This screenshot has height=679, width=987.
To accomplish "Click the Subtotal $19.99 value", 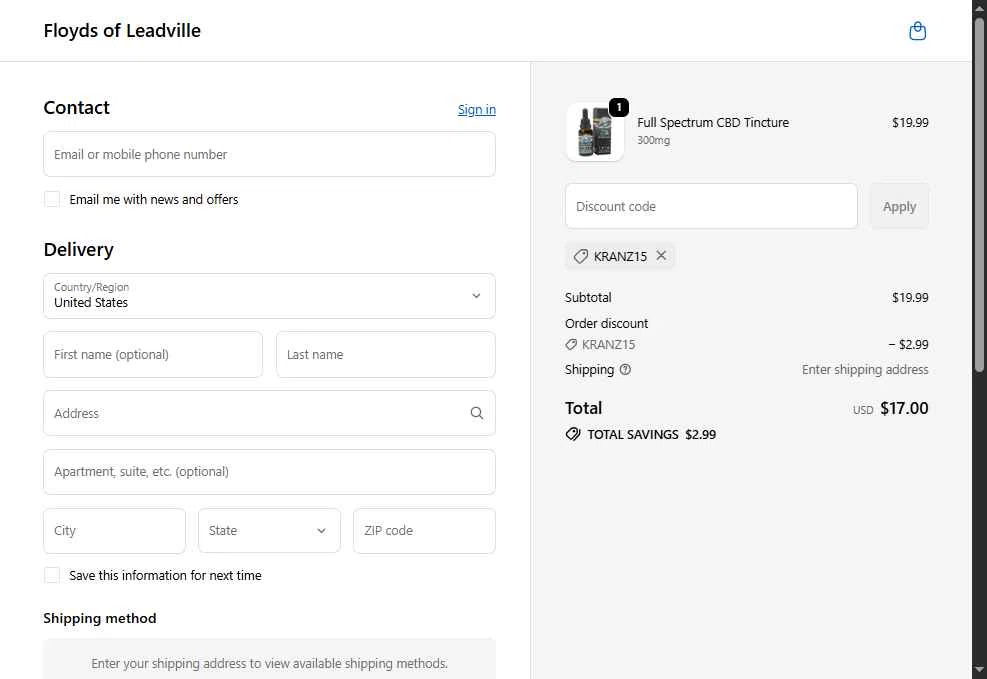I will click(x=910, y=297).
